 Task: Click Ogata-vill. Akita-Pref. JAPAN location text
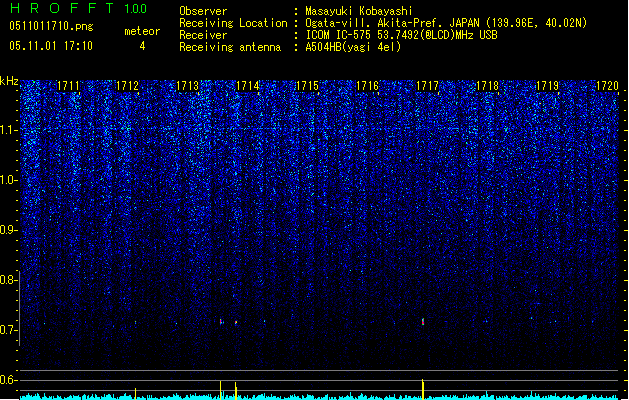coord(446,23)
